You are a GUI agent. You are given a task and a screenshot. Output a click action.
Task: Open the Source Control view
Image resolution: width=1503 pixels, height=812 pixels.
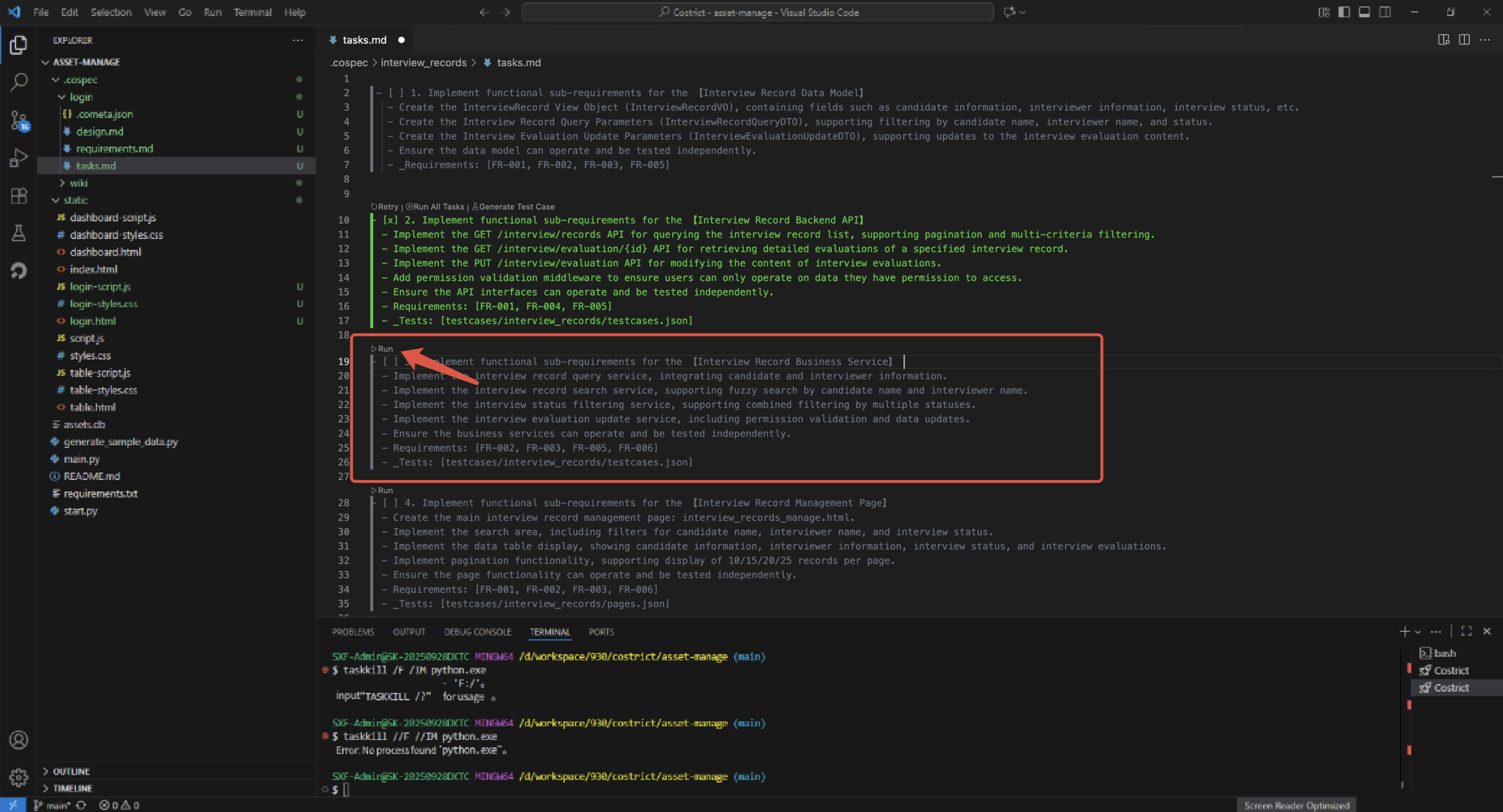click(19, 120)
